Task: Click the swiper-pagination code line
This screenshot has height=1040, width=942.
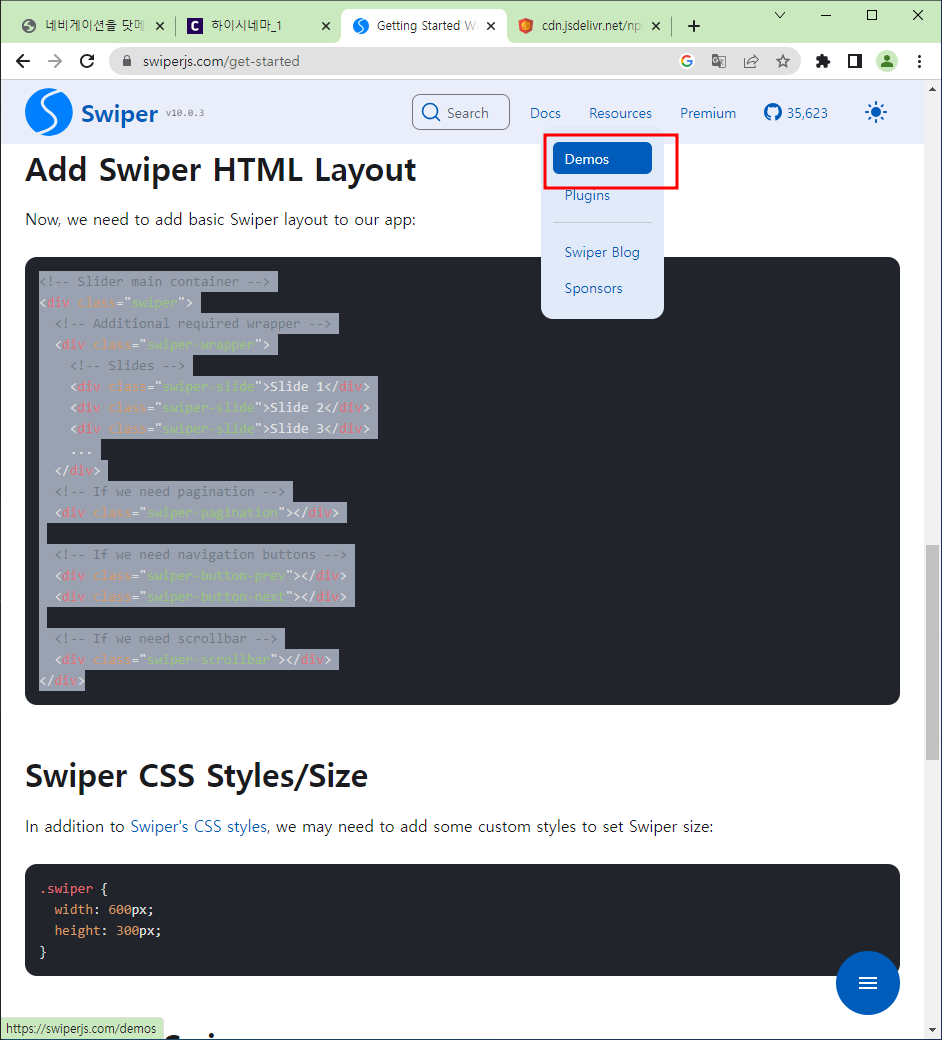Action: [x=196, y=512]
